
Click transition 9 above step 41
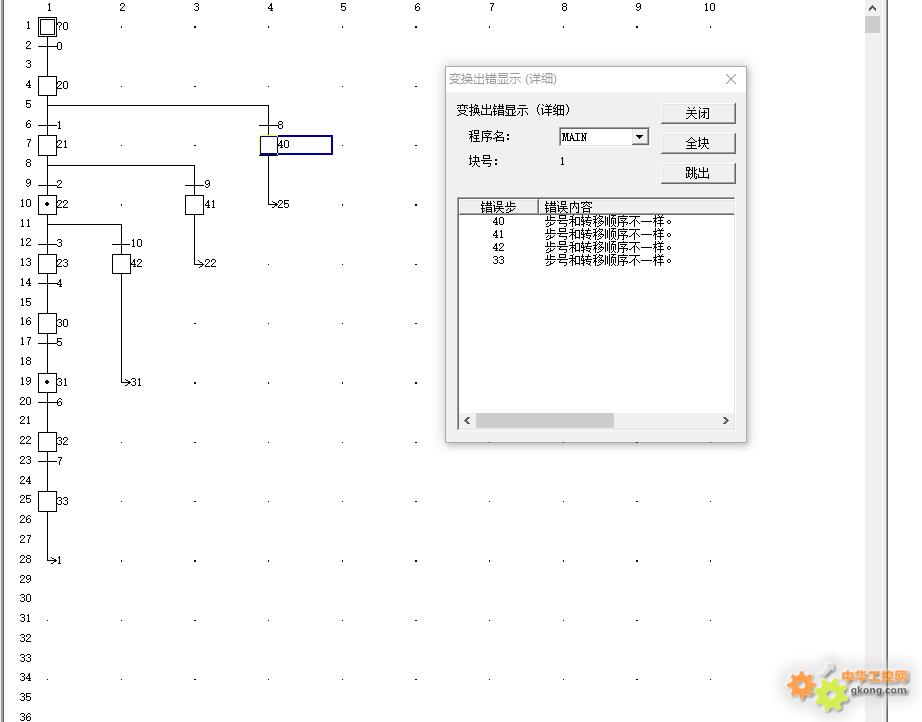(198, 185)
